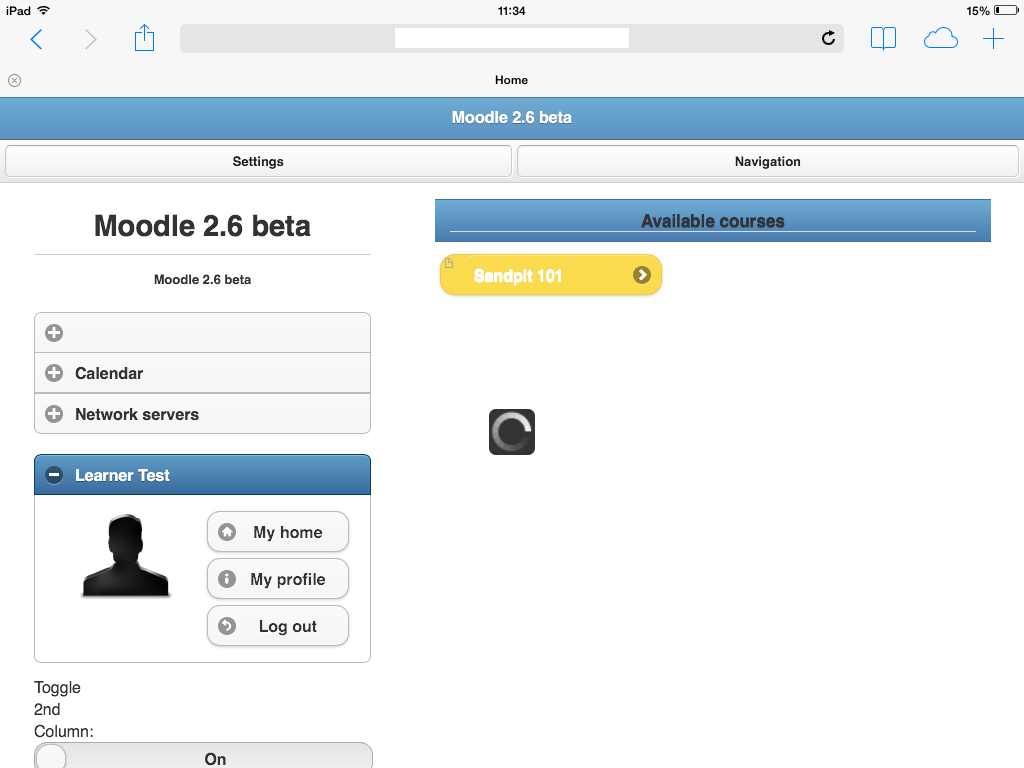This screenshot has width=1024, height=768.
Task: Click the Log out button
Action: click(278, 626)
